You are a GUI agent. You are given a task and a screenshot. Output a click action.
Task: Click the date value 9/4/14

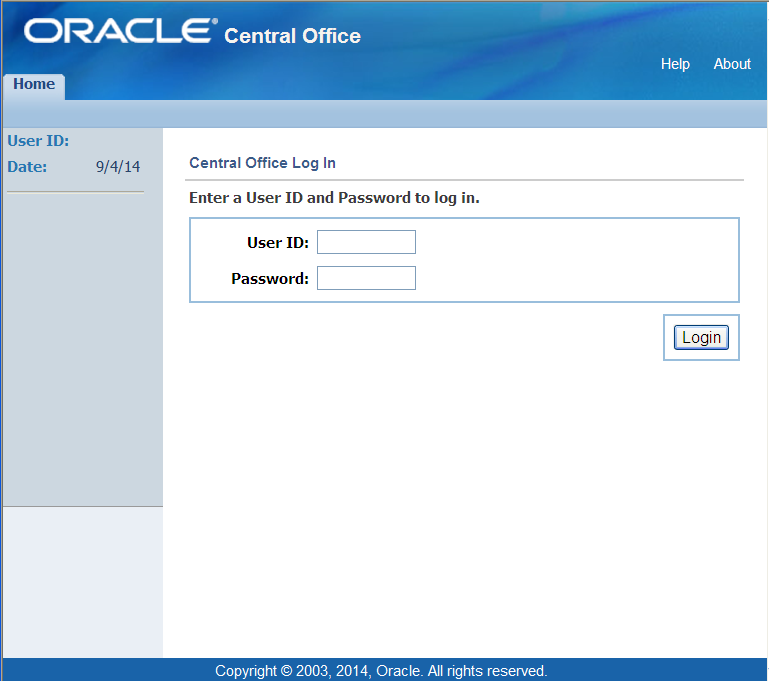118,167
